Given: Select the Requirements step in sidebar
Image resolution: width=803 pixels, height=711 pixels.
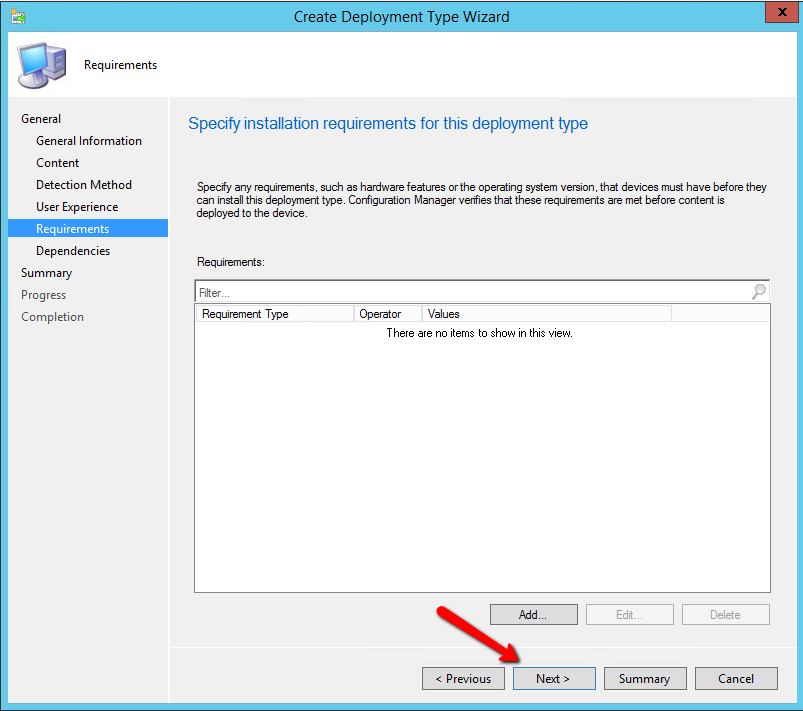Looking at the screenshot, I should 73,229.
